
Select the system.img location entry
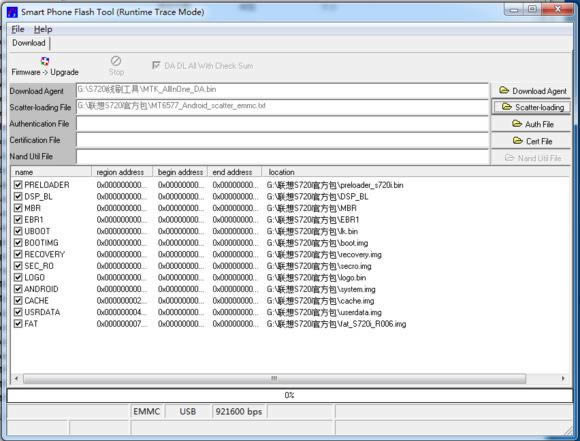(x=321, y=289)
